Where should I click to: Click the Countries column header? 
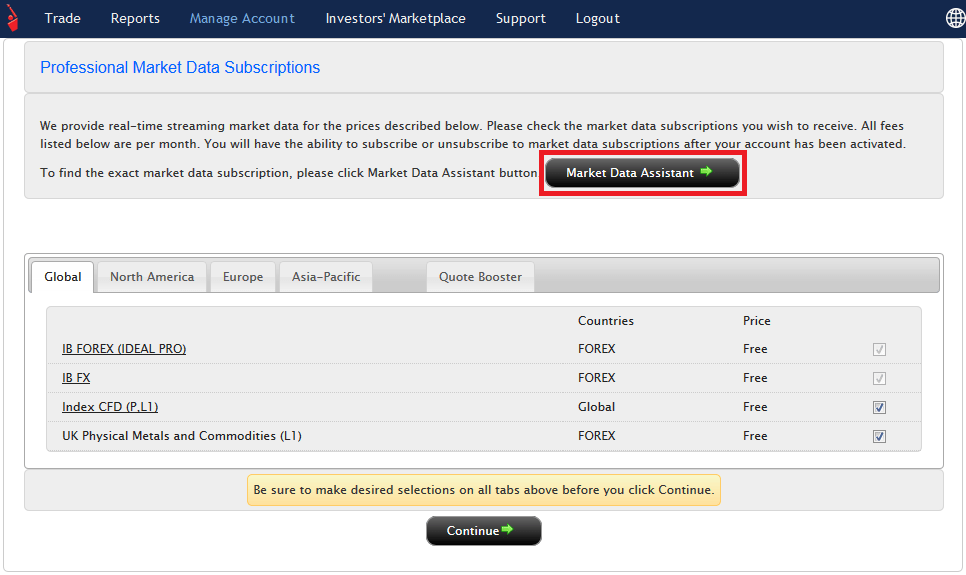click(x=606, y=320)
